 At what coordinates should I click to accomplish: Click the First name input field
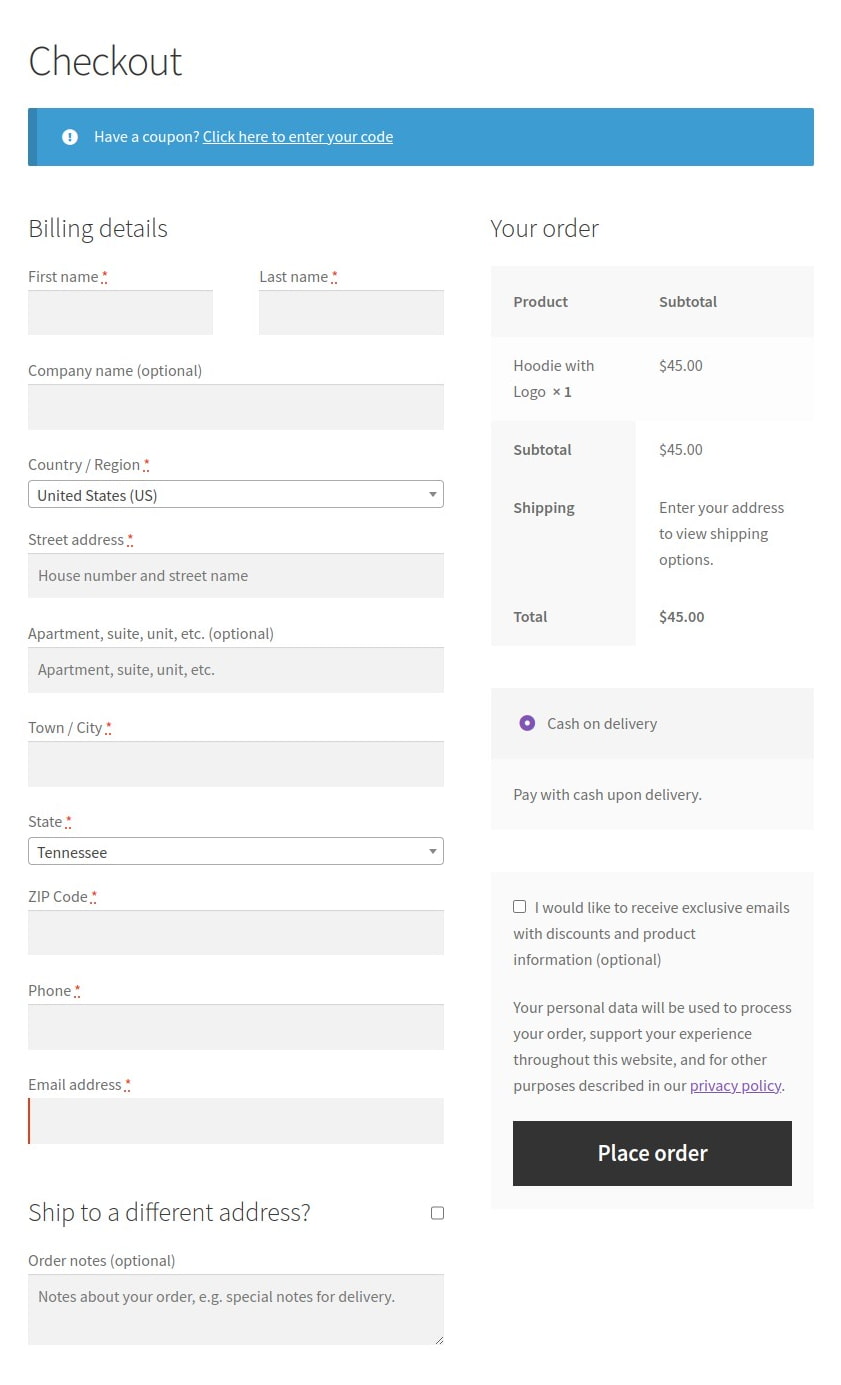[120, 312]
